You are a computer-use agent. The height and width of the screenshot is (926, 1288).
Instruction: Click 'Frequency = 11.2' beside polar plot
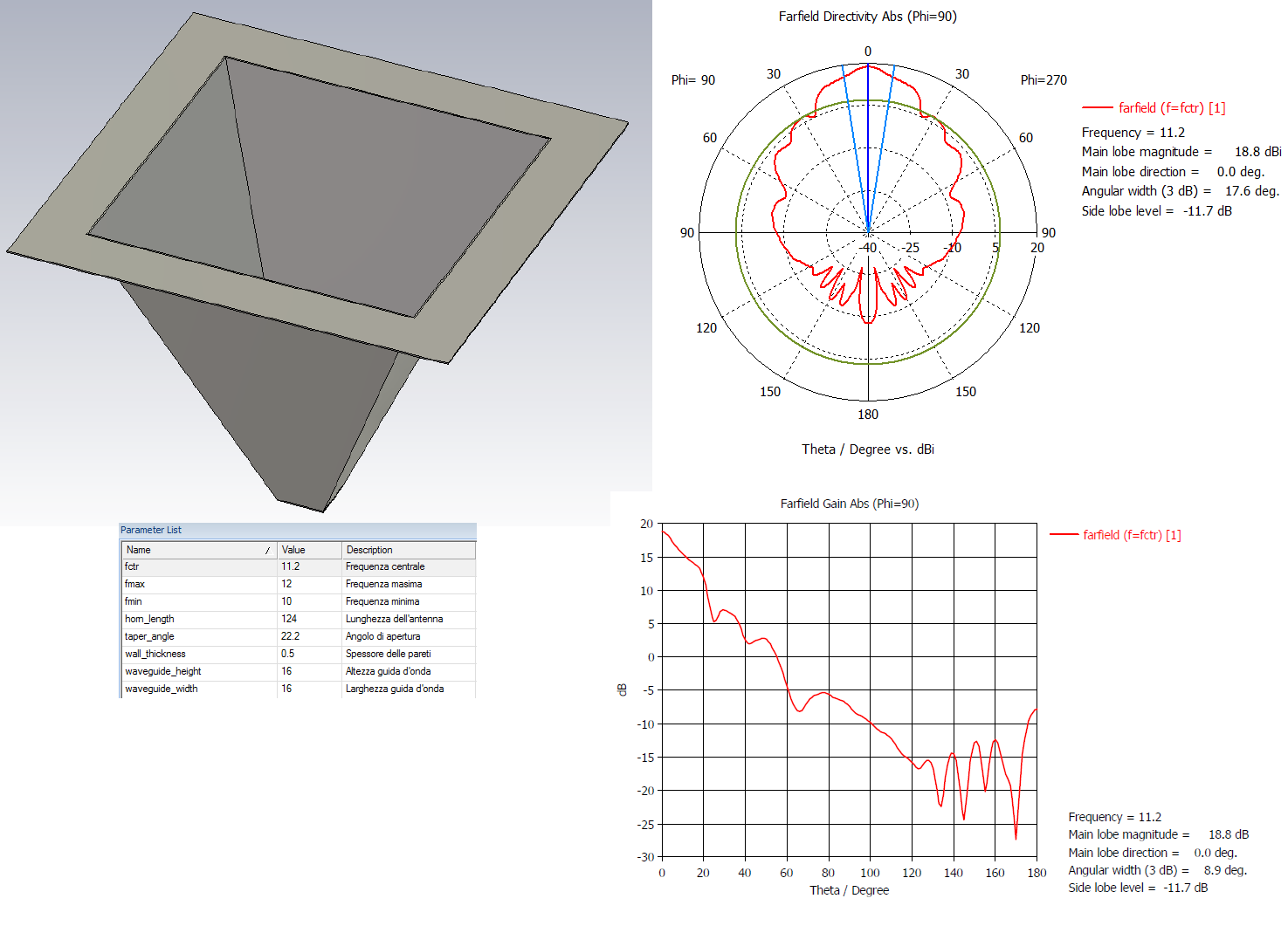pyautogui.click(x=1133, y=133)
